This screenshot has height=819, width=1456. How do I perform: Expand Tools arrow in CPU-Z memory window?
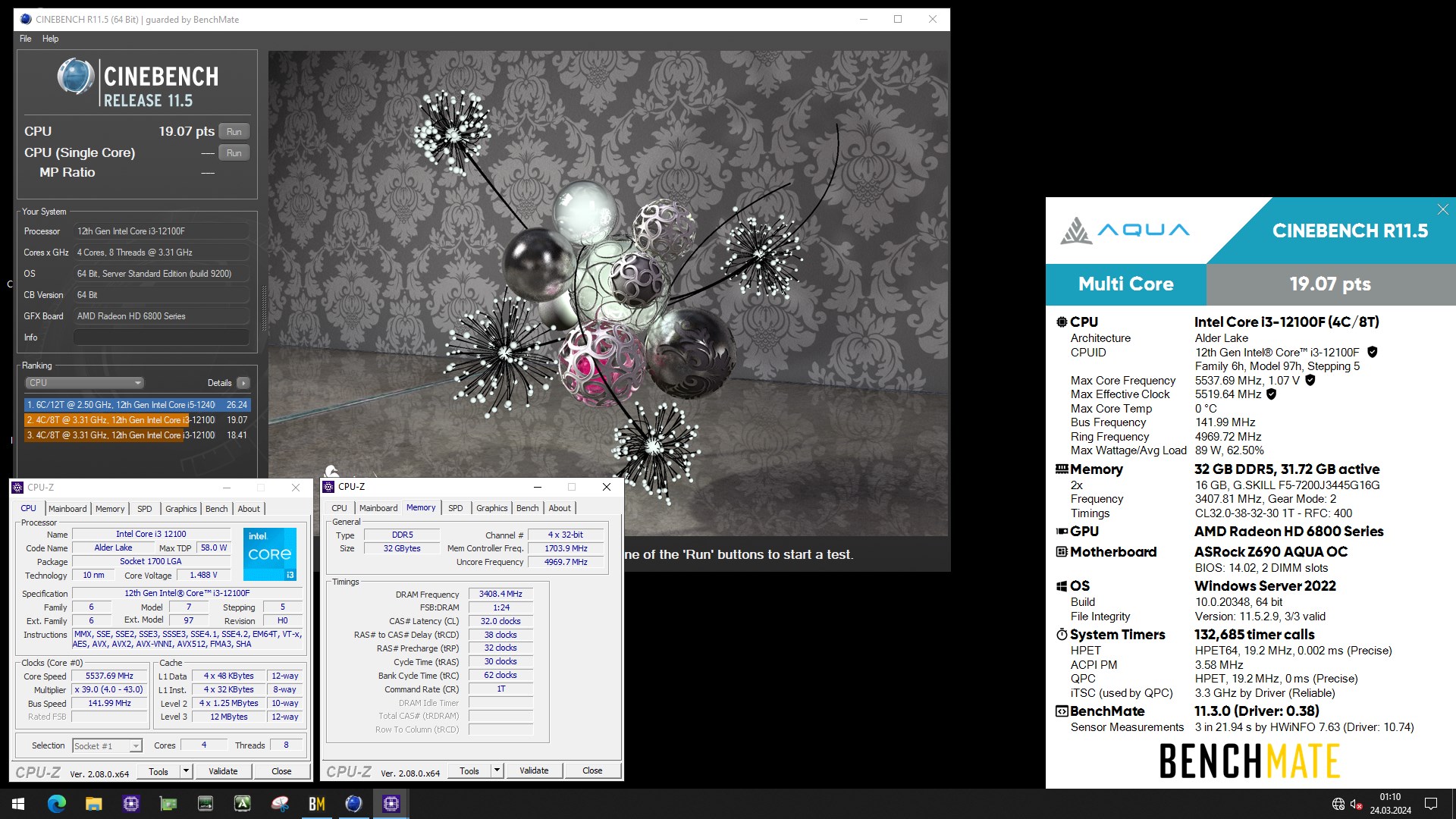click(497, 770)
